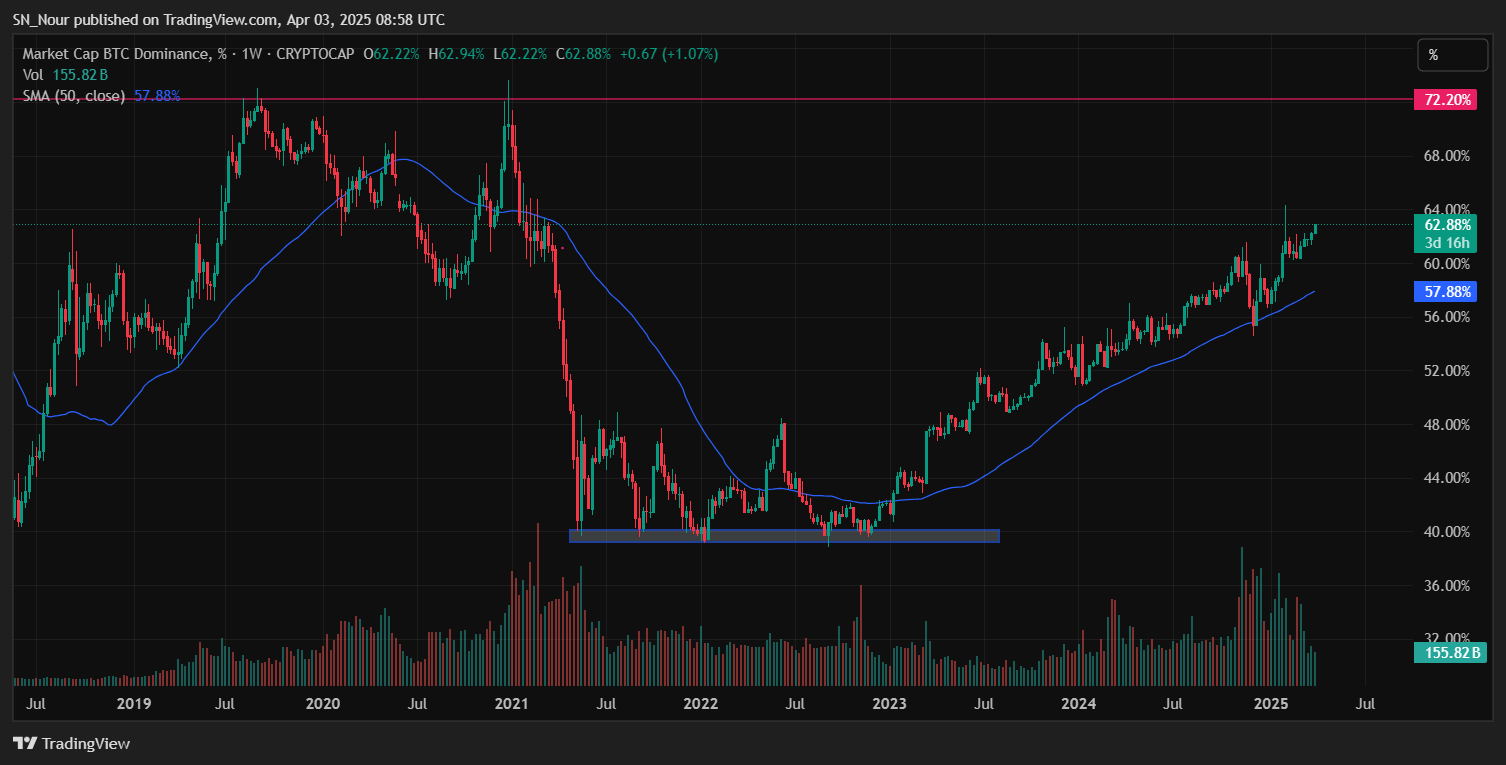Click the Vol indicator legend label
Screen dimensions: 1506x765
(33, 75)
